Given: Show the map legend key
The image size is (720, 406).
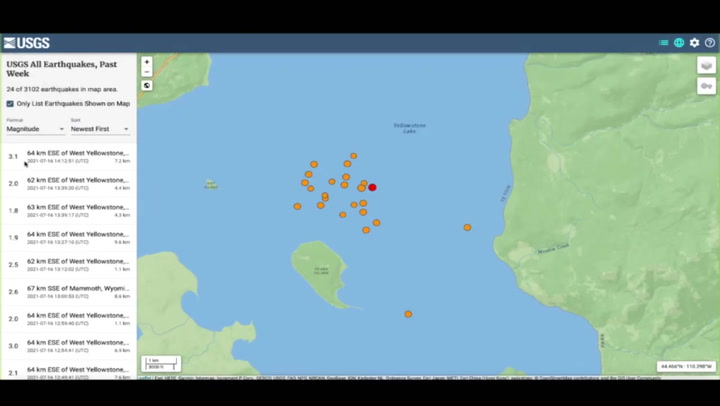Looking at the screenshot, I should coord(706,86).
